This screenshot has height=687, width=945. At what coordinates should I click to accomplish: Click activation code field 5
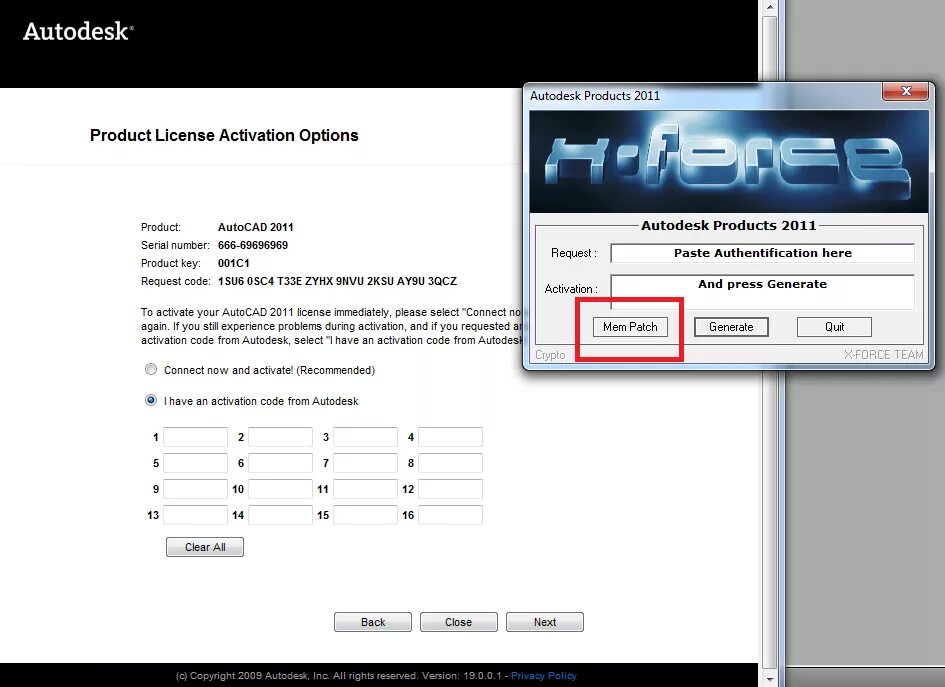click(195, 463)
